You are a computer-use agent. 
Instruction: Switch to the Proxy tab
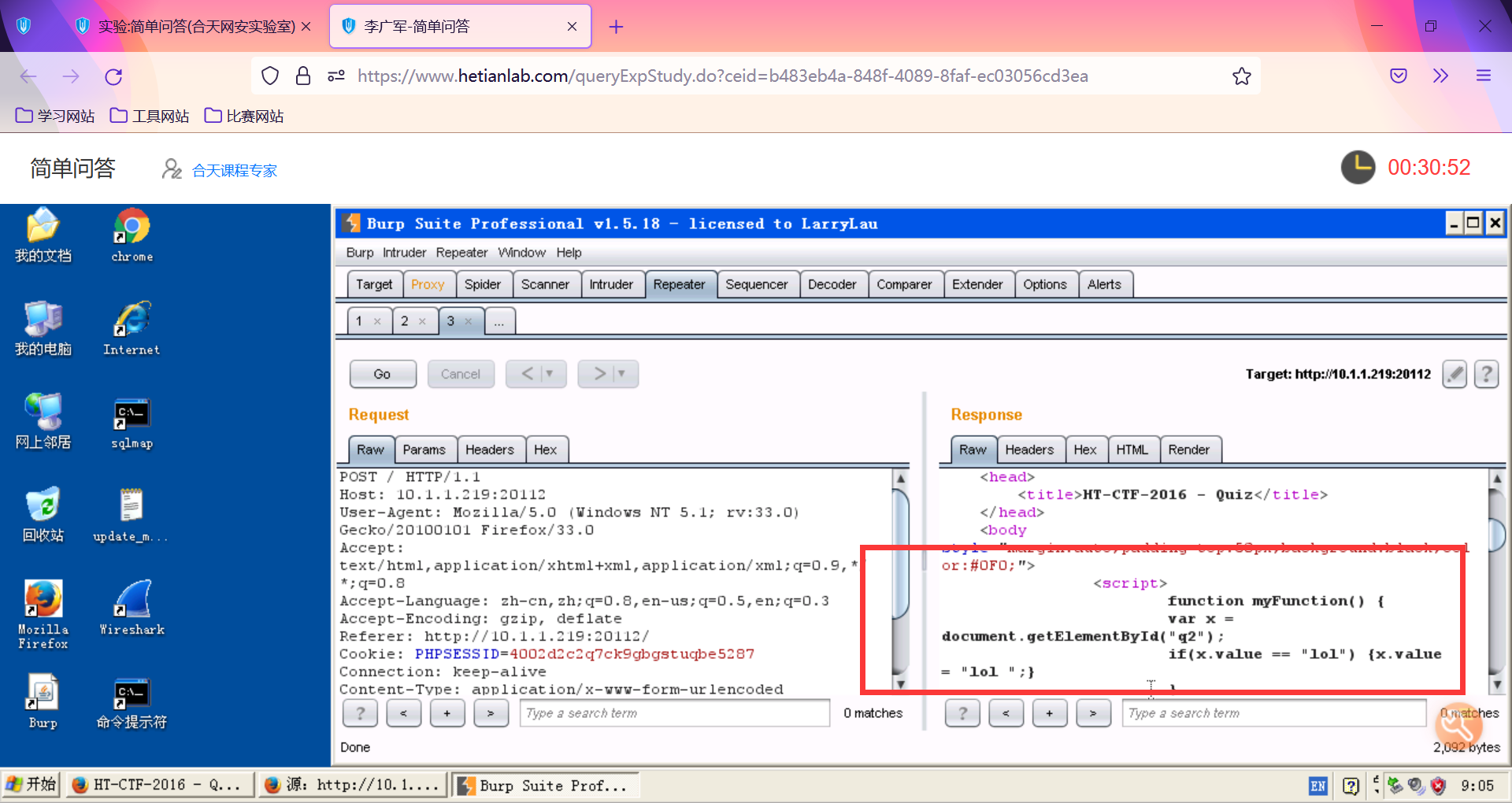(428, 285)
